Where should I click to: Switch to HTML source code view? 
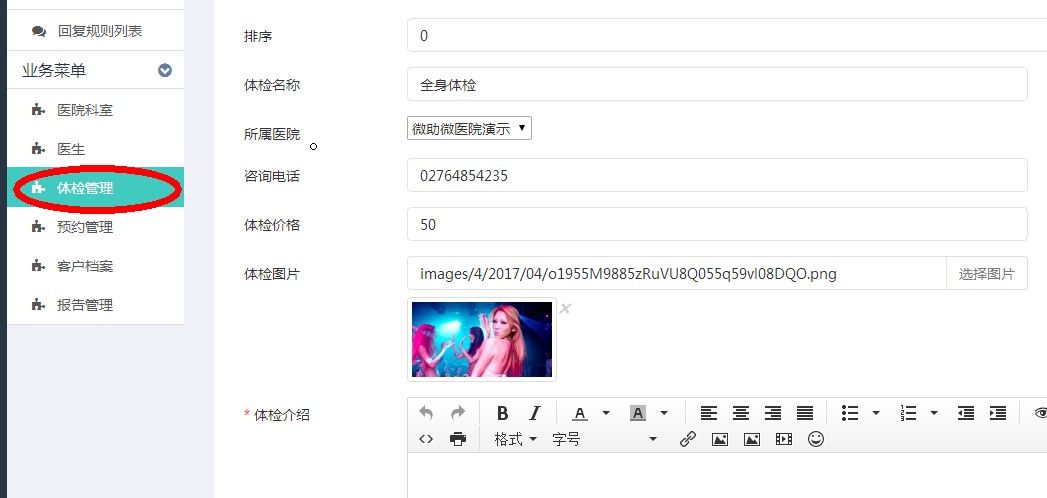[x=426, y=439]
